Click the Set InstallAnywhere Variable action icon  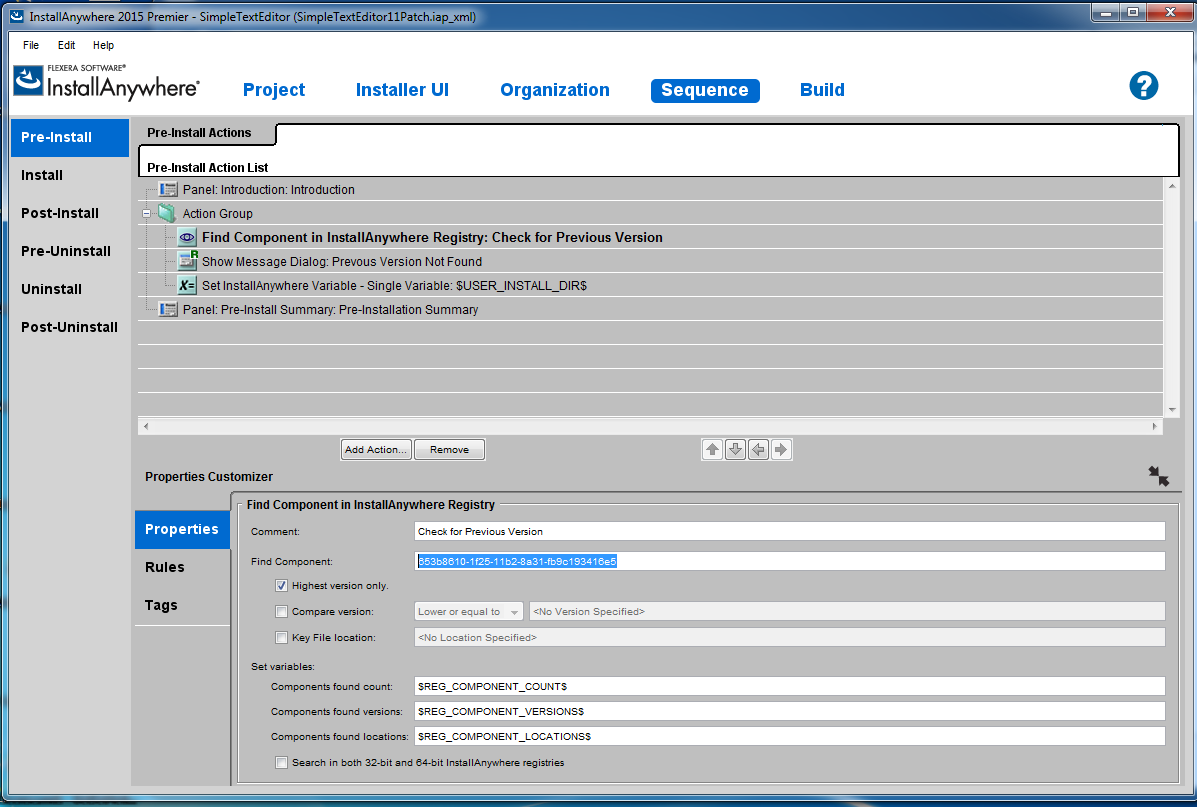point(187,285)
